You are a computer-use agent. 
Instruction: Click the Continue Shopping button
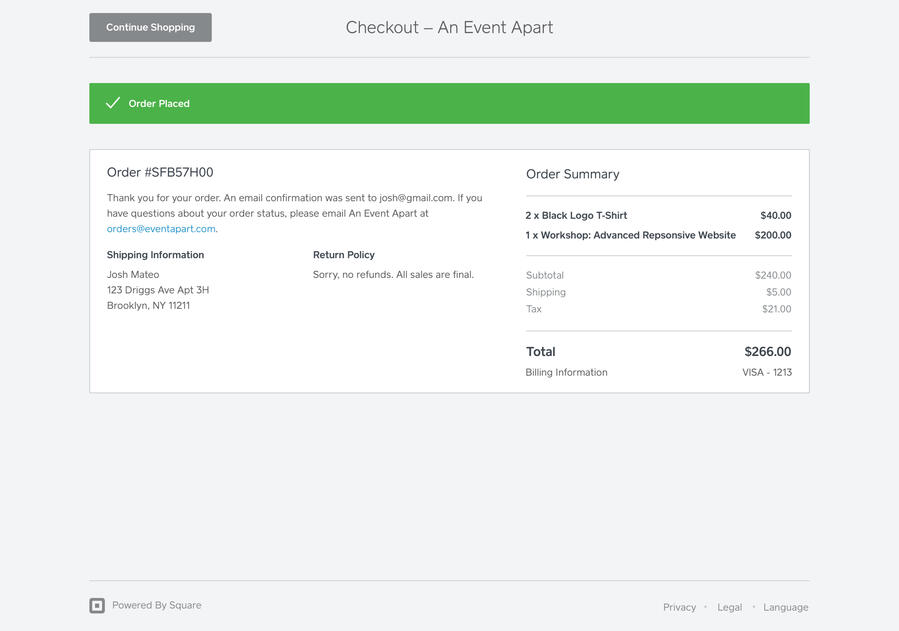(150, 27)
